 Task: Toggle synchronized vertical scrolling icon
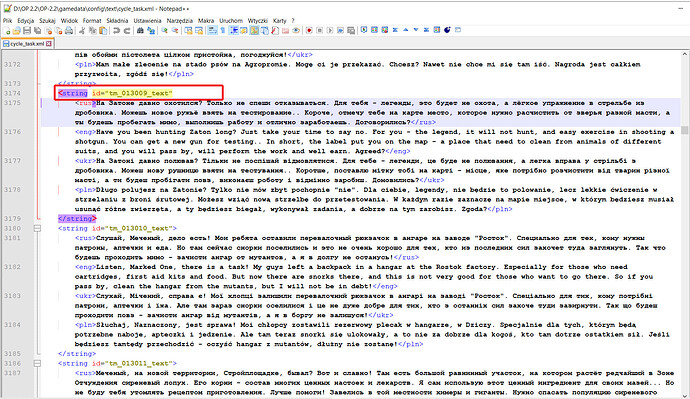[x=188, y=30]
